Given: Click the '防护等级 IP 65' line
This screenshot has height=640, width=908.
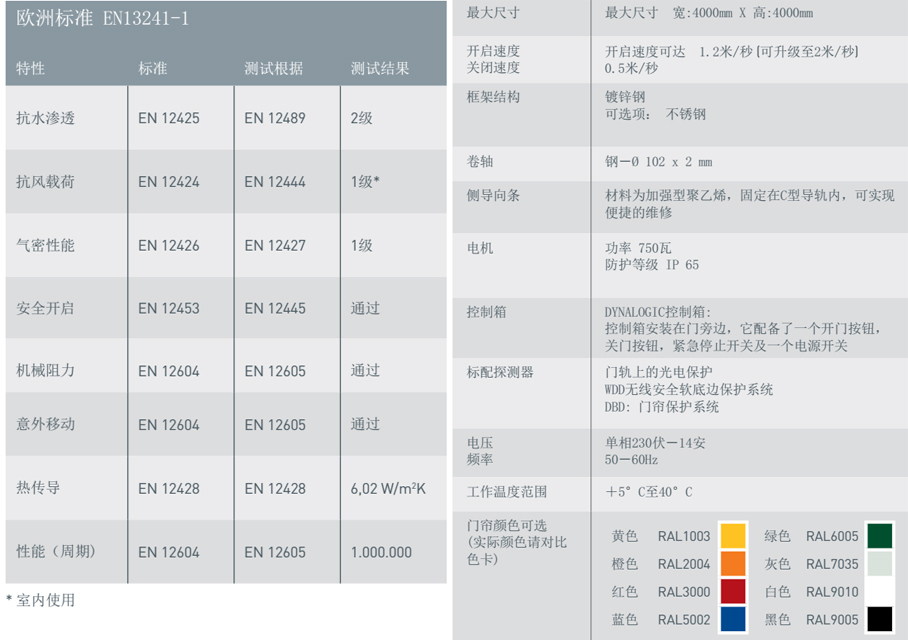Looking at the screenshot, I should point(652,265).
